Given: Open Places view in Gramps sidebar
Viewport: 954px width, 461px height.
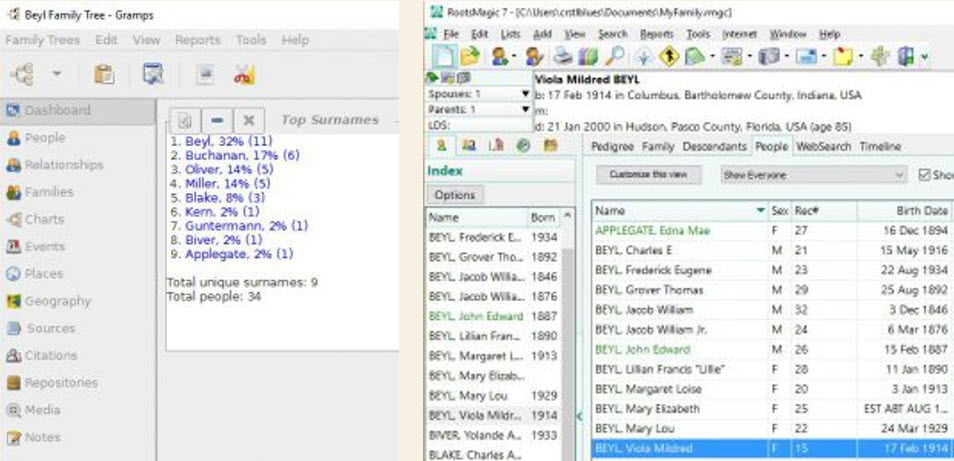Looking at the screenshot, I should coord(78,274).
